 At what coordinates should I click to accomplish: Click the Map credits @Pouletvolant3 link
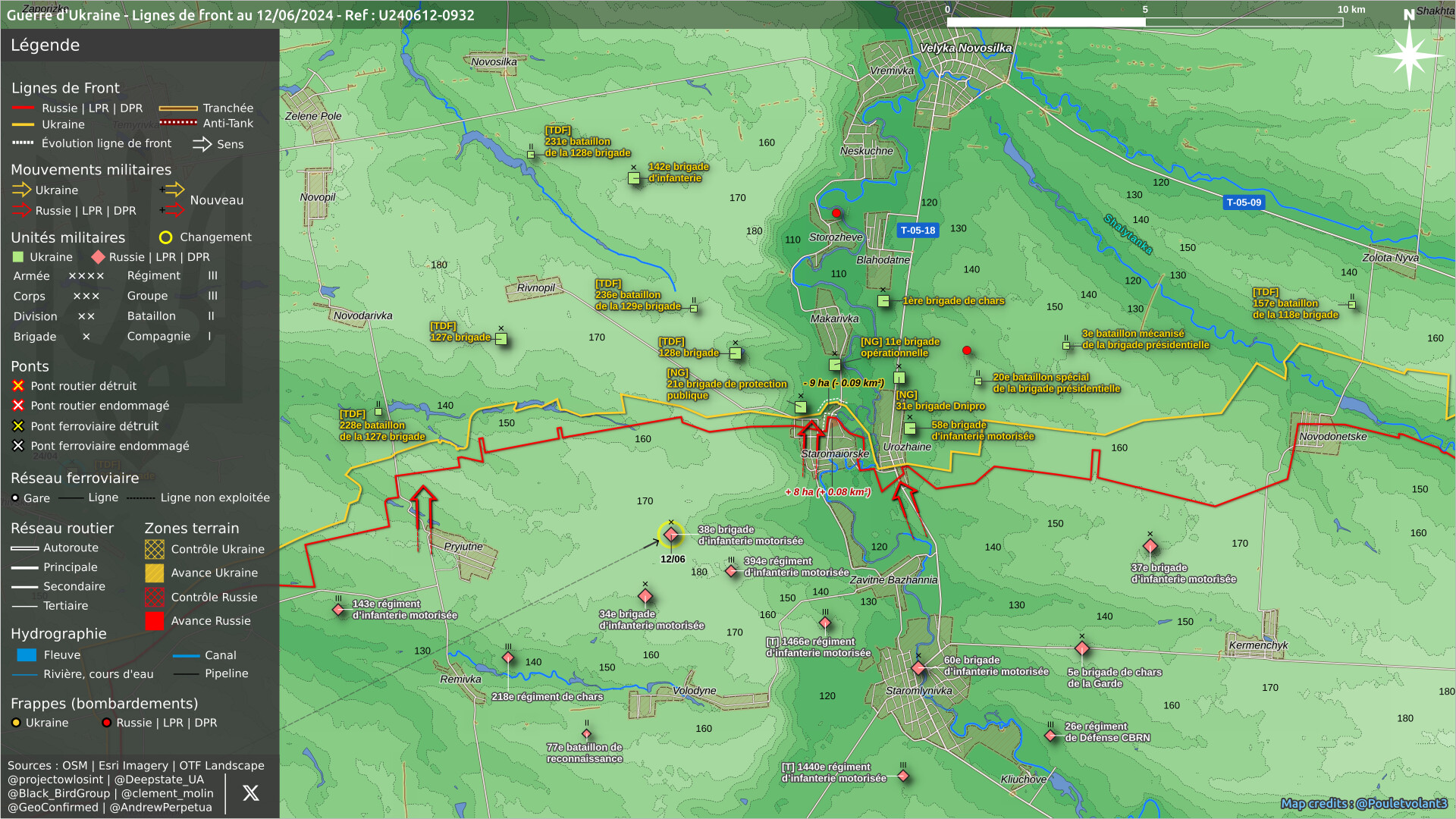point(1363,803)
